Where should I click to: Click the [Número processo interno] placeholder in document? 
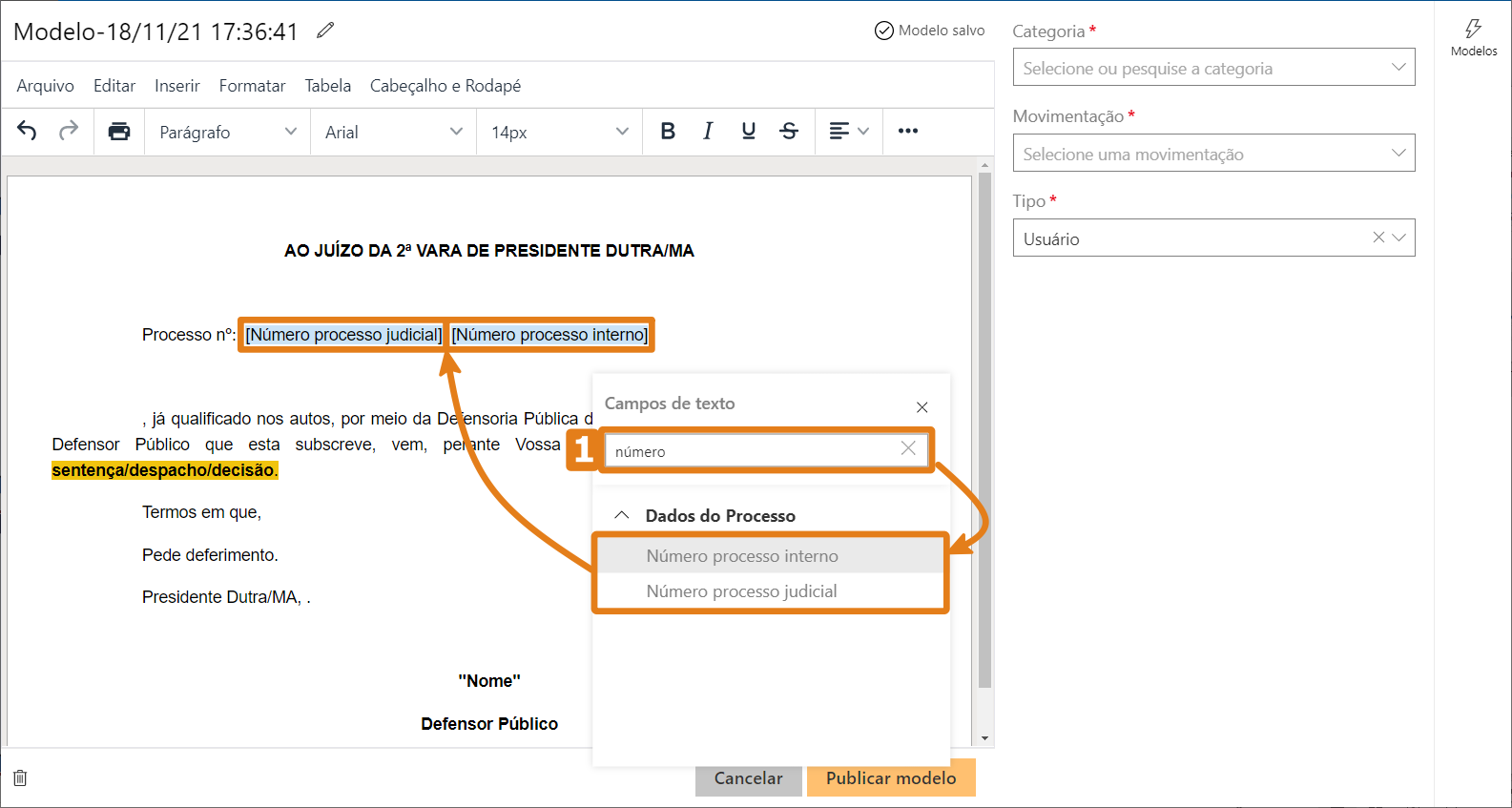pyautogui.click(x=549, y=335)
